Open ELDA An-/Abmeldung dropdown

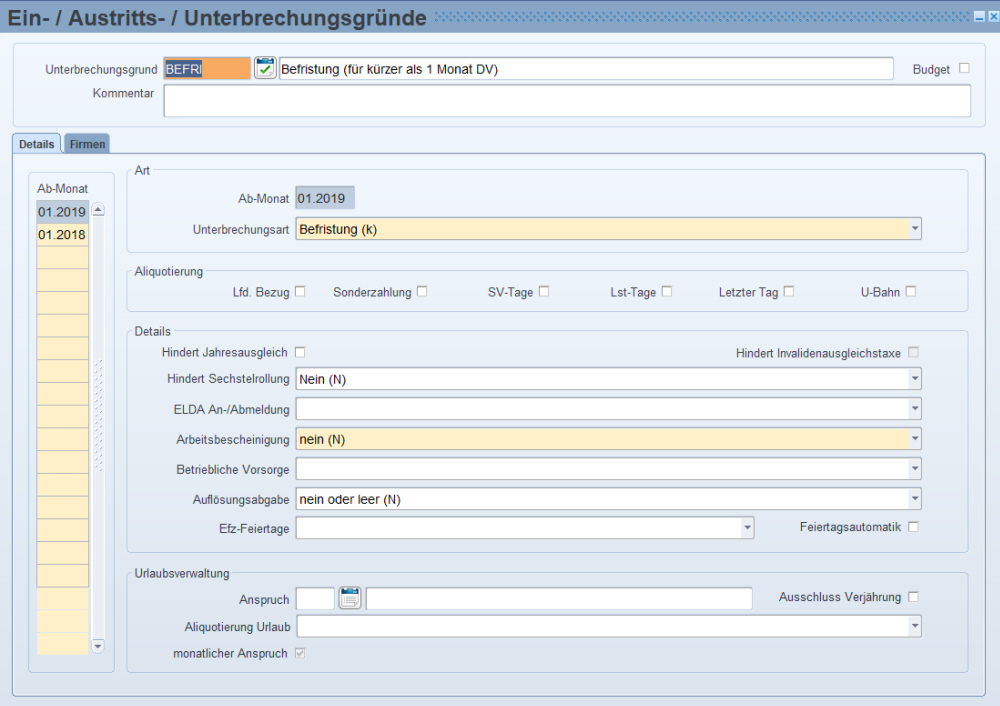click(915, 409)
